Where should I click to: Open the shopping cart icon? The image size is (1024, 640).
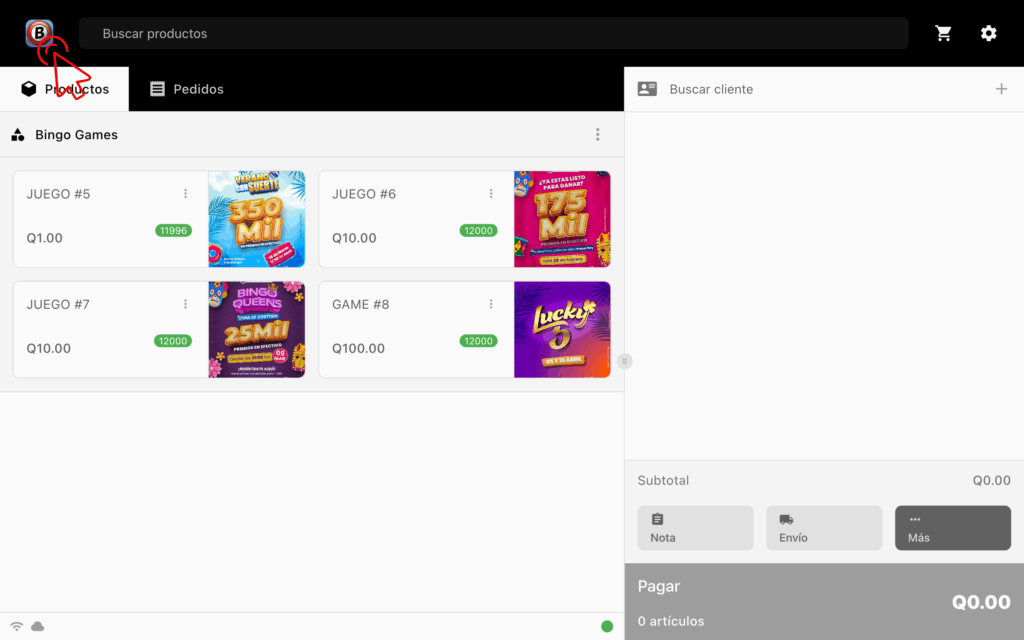pyautogui.click(x=943, y=33)
